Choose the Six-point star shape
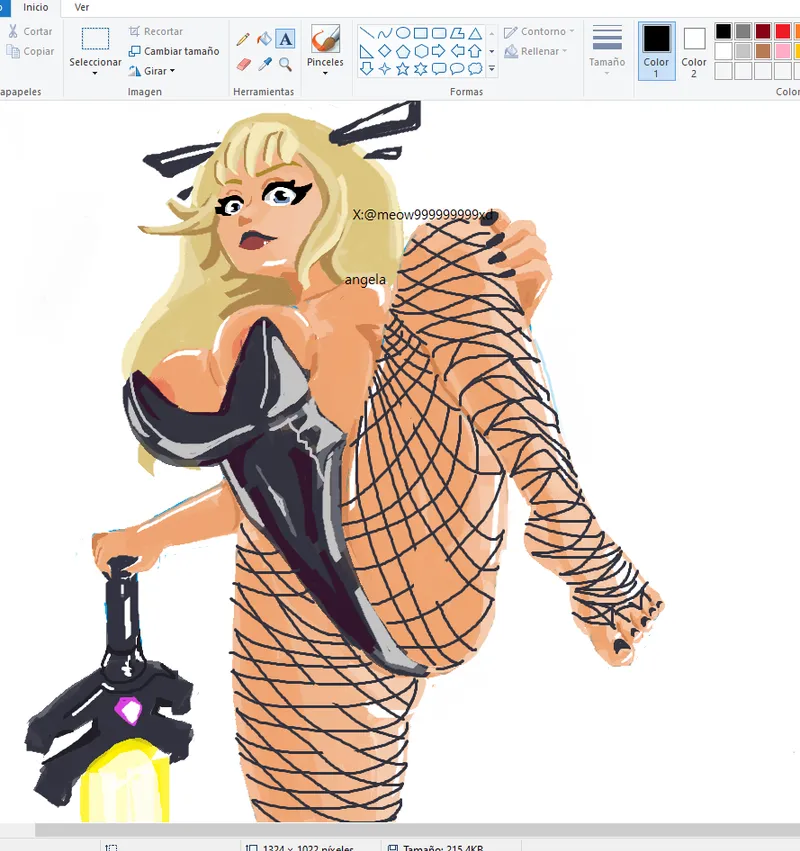 421,69
